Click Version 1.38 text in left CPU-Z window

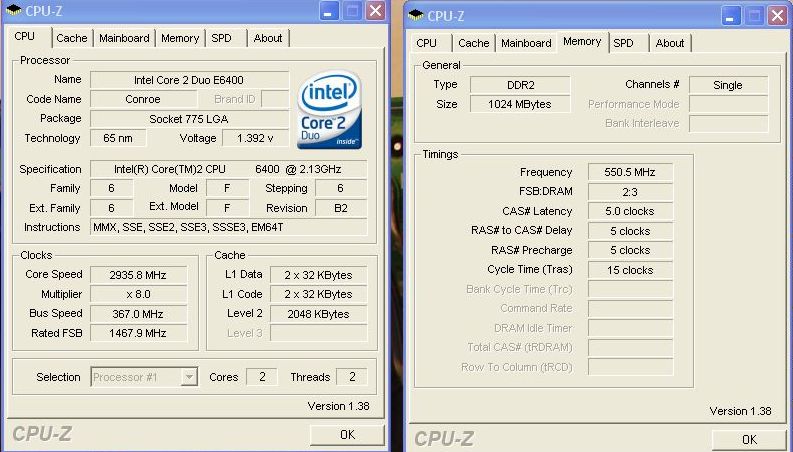tap(338, 406)
